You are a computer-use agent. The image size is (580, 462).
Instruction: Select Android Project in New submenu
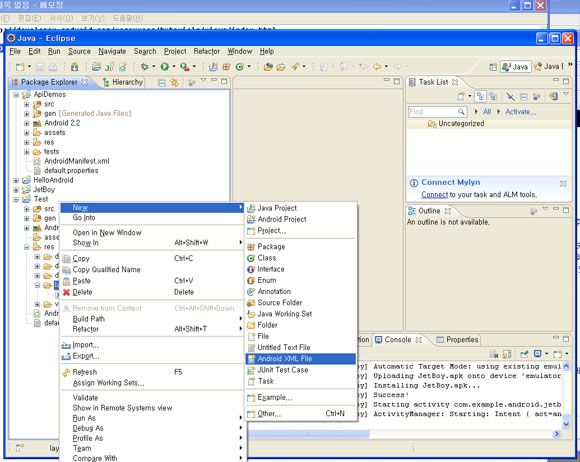[300, 219]
